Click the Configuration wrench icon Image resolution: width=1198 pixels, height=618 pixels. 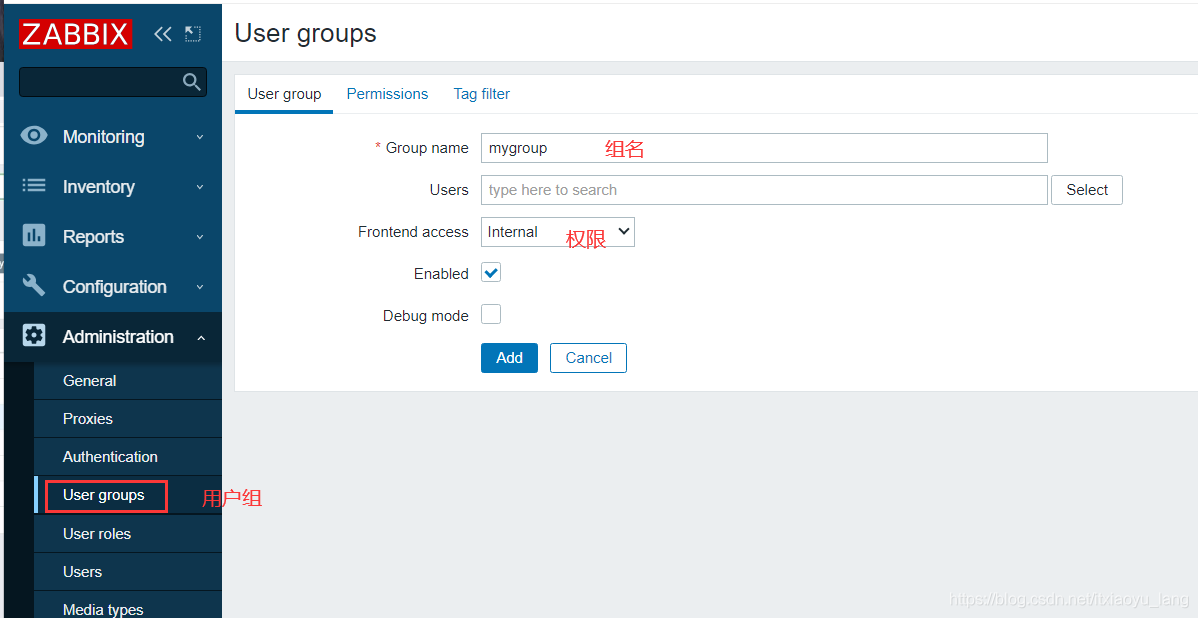pos(34,286)
